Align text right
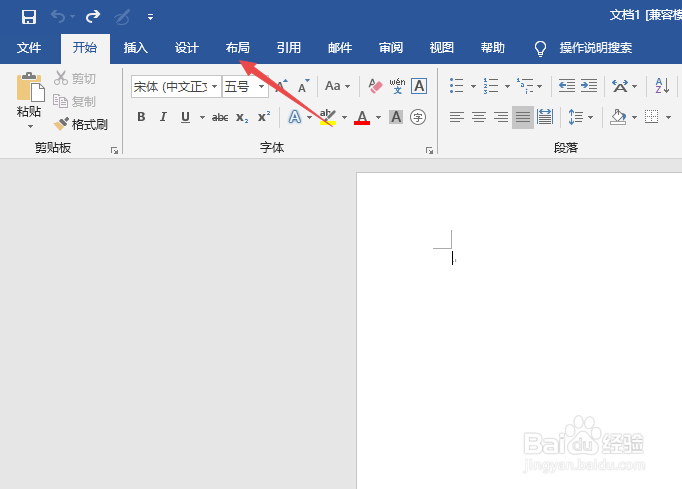The image size is (682, 489). [501, 117]
